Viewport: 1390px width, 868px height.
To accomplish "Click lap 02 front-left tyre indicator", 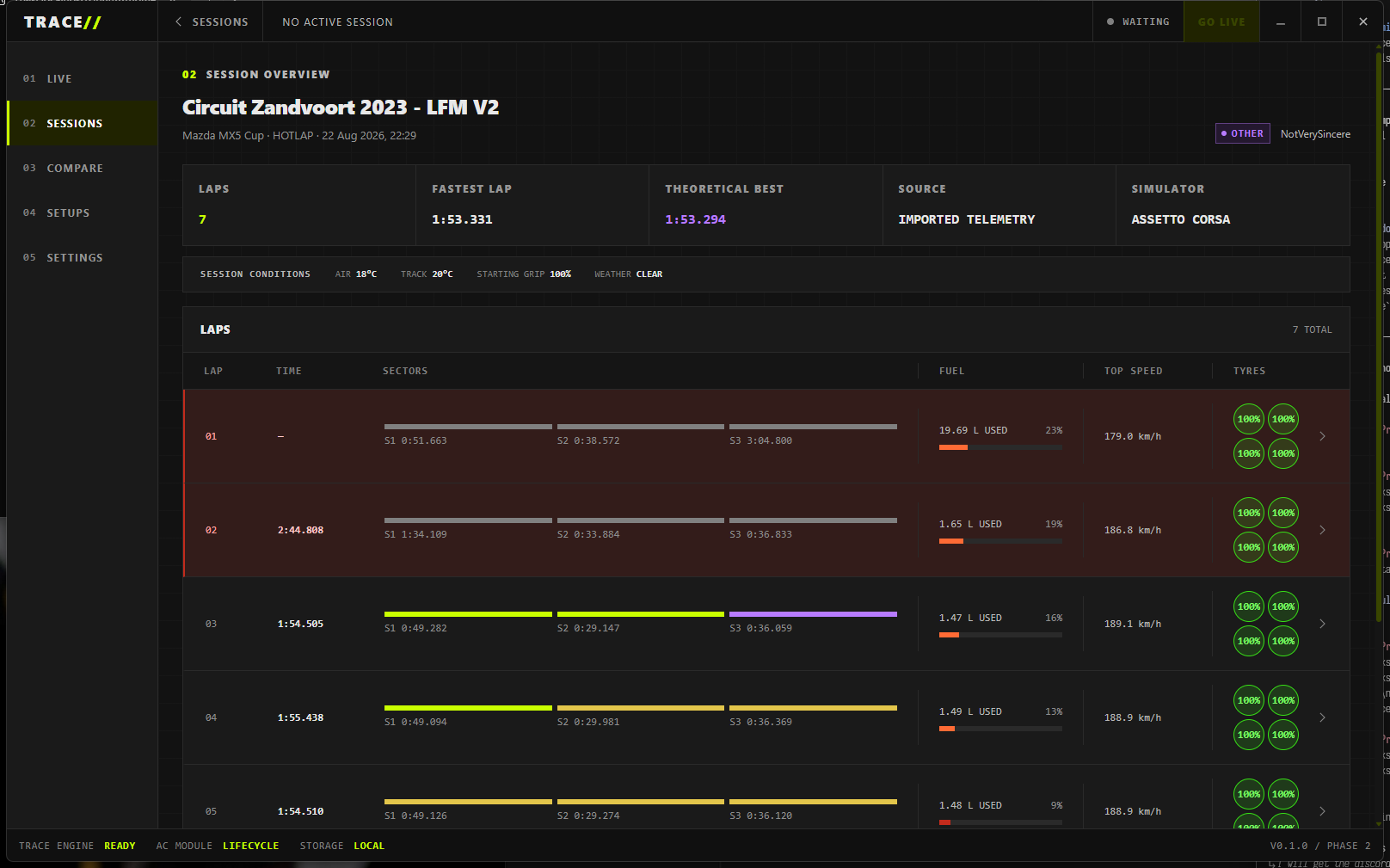I will click(x=1249, y=513).
